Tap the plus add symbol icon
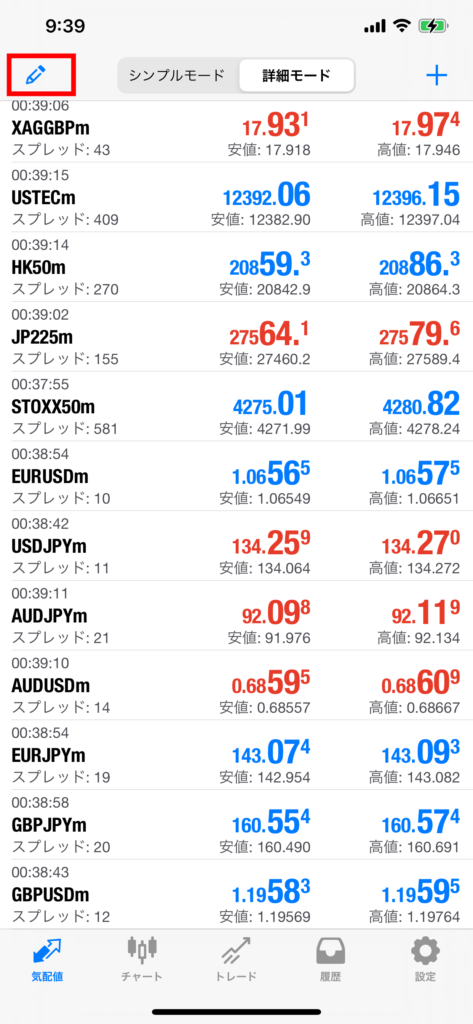 pyautogui.click(x=436, y=76)
